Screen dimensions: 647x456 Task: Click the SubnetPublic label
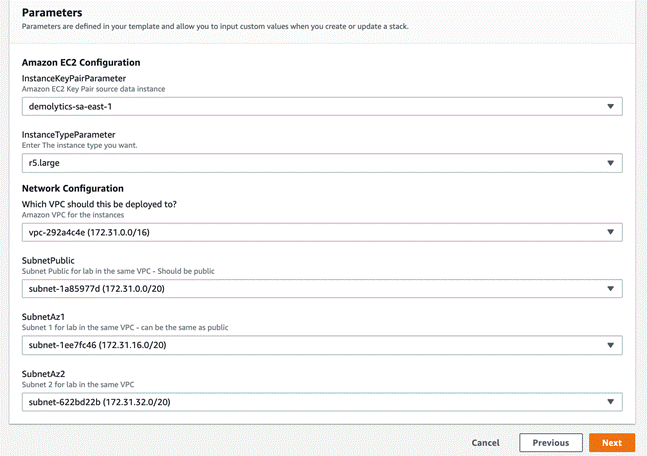(48, 261)
